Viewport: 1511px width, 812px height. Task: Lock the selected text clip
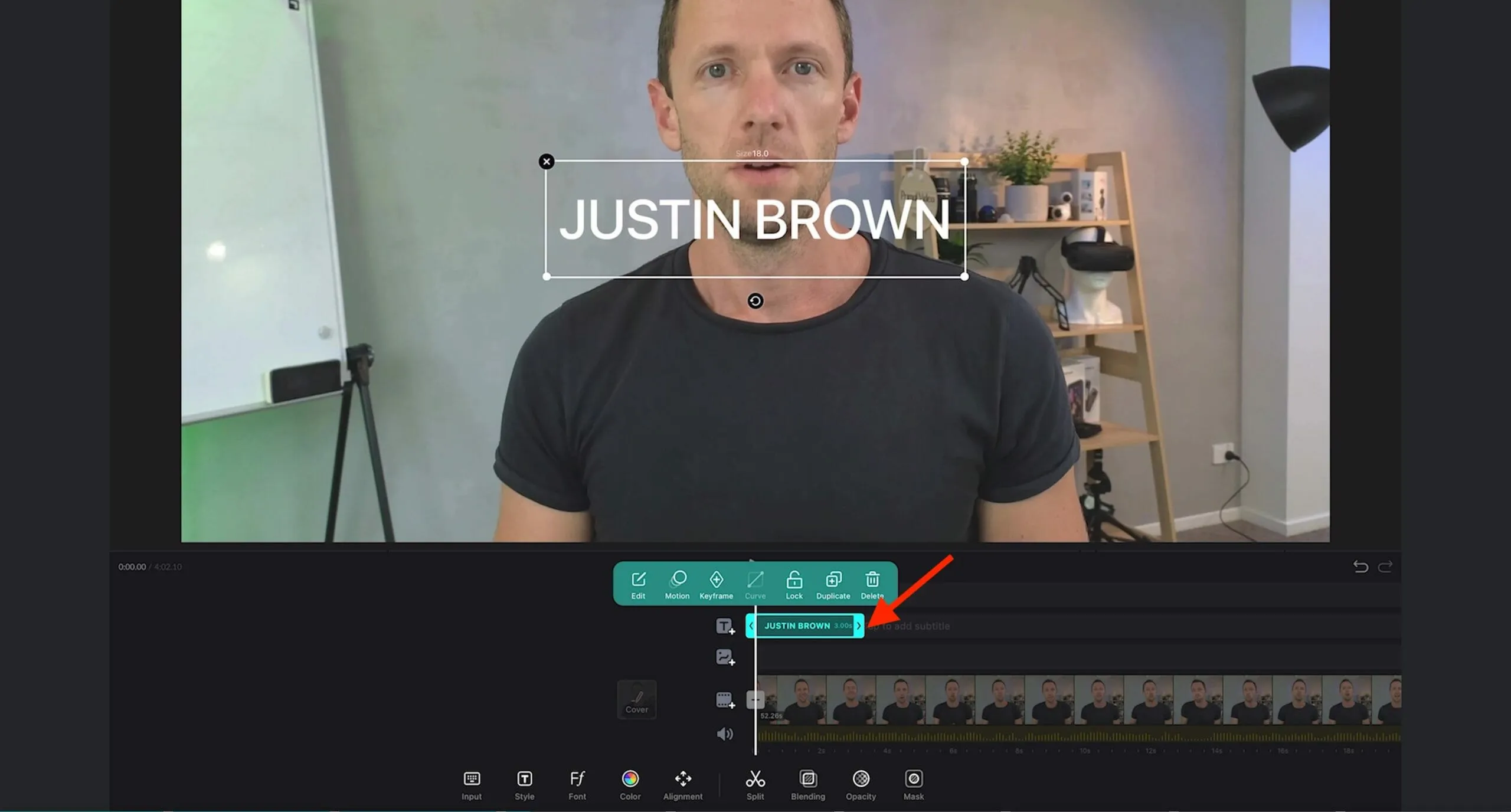[x=794, y=584]
